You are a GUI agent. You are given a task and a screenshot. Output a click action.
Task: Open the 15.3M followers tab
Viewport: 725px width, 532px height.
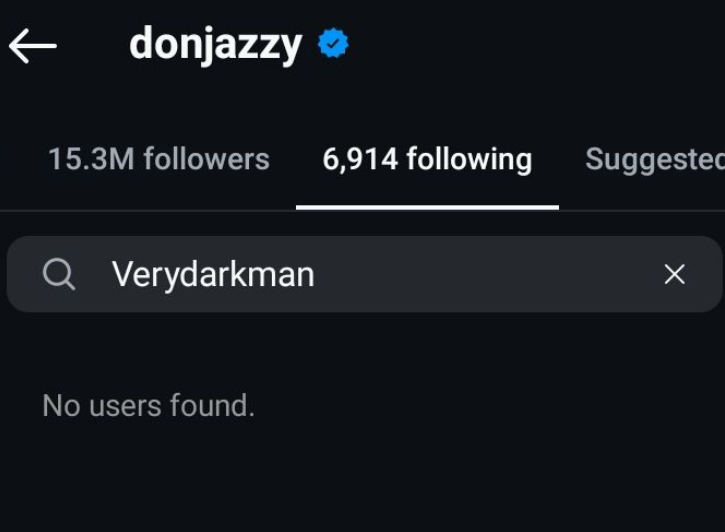click(x=158, y=159)
